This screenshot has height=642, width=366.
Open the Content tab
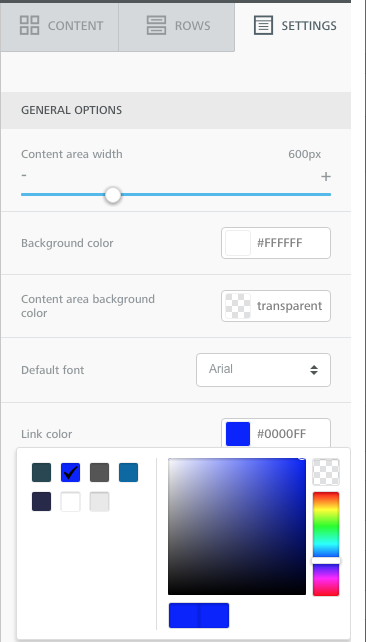60,26
